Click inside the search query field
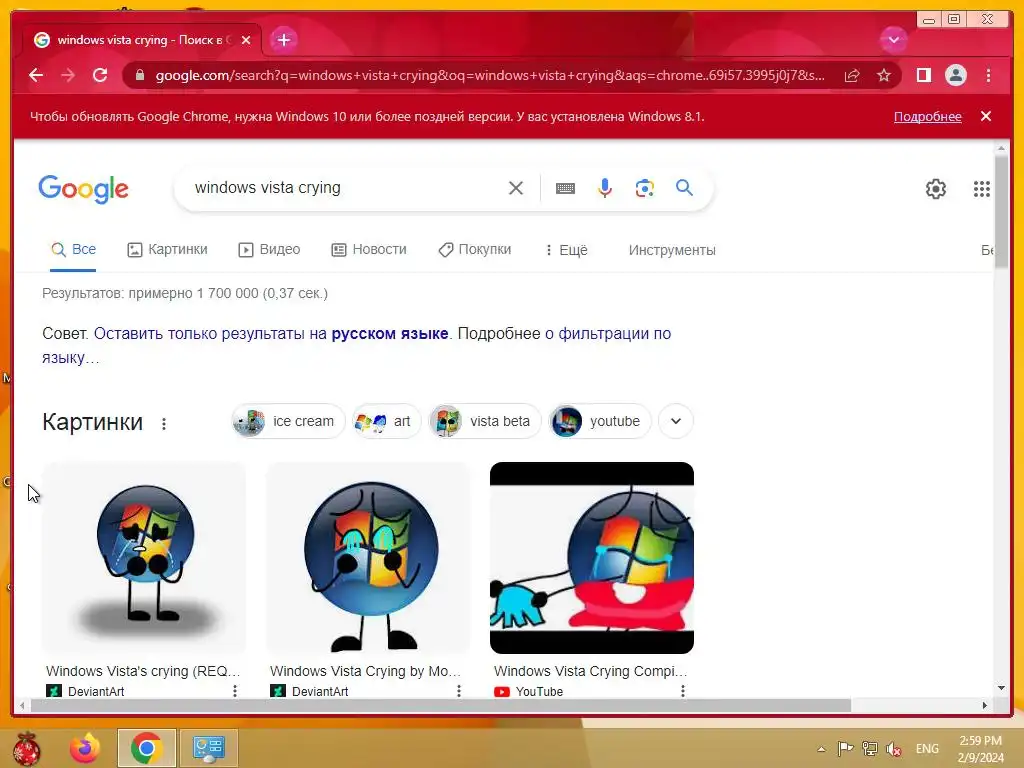This screenshot has width=1024, height=768. 346,188
